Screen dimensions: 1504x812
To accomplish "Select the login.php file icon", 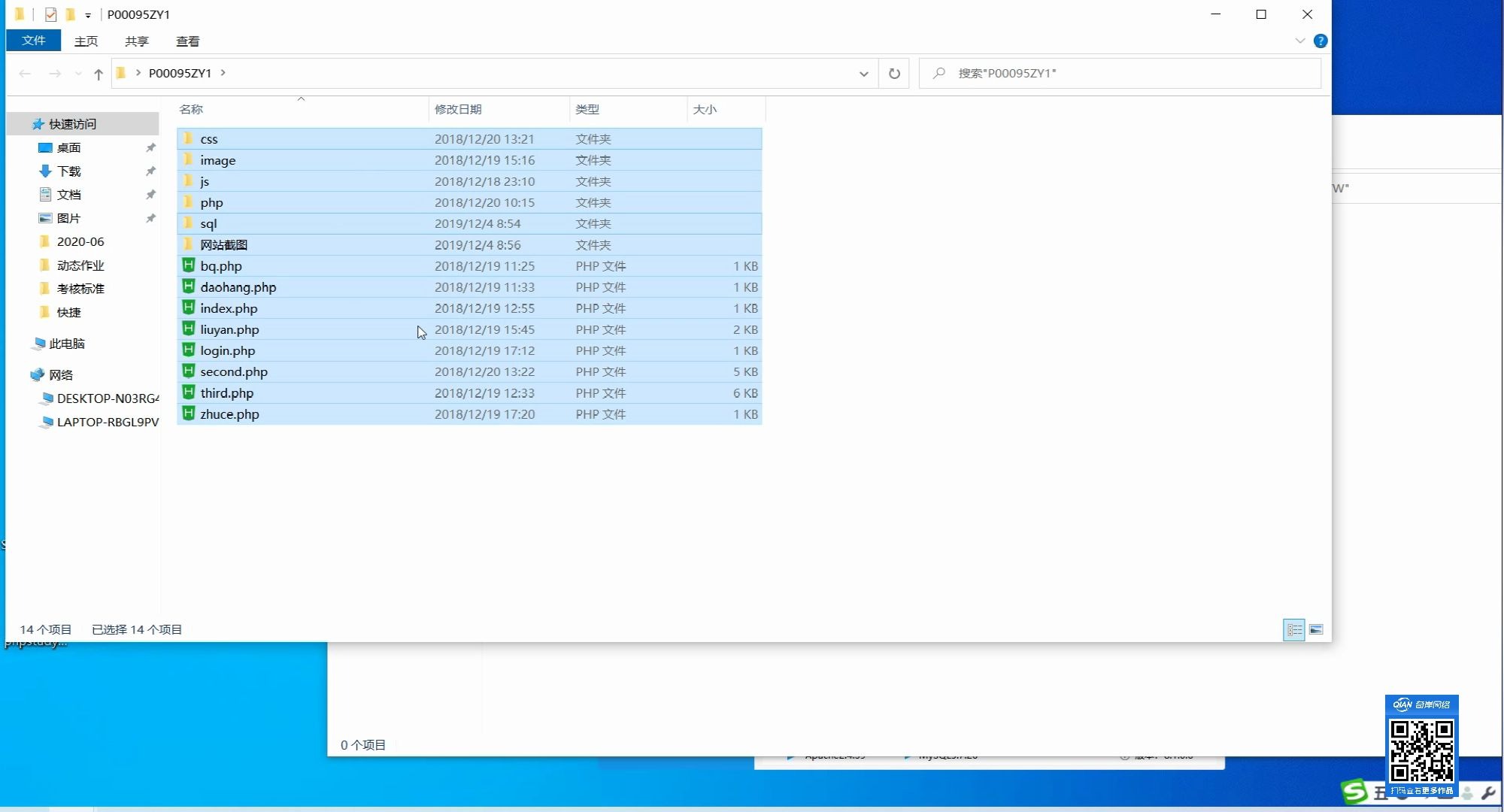I will [189, 349].
